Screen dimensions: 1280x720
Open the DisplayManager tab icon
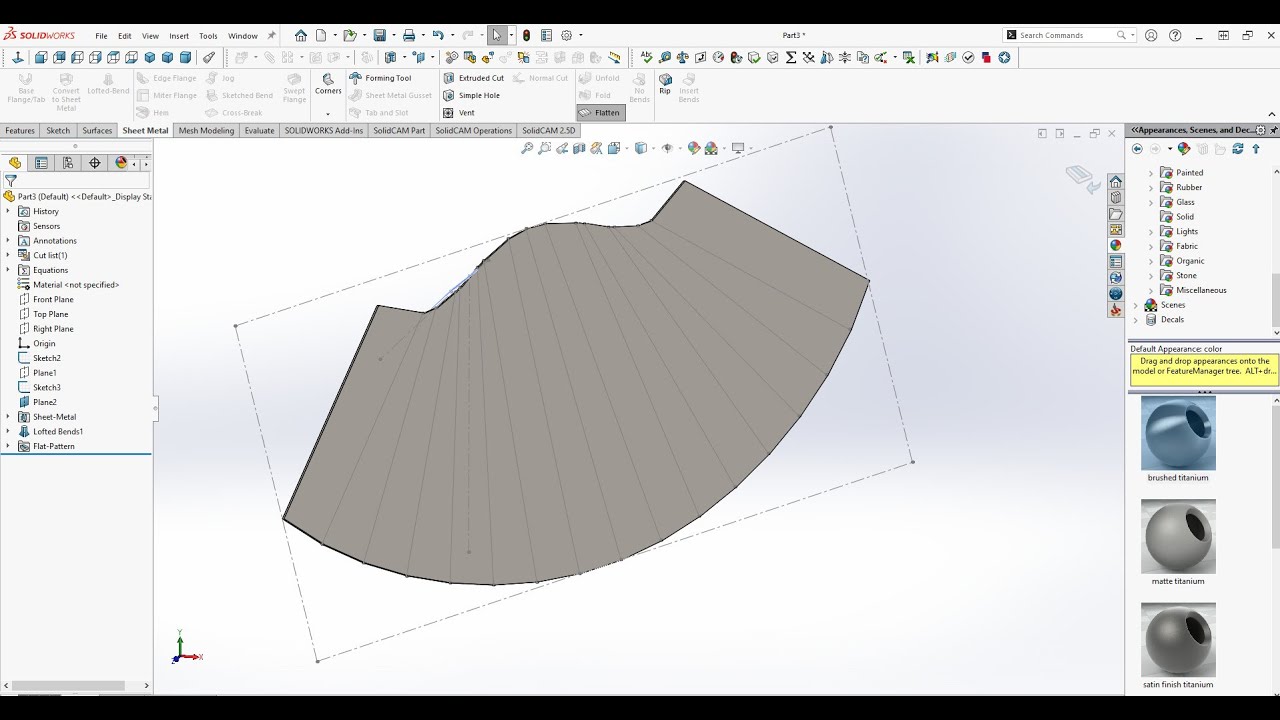pyautogui.click(x=121, y=163)
